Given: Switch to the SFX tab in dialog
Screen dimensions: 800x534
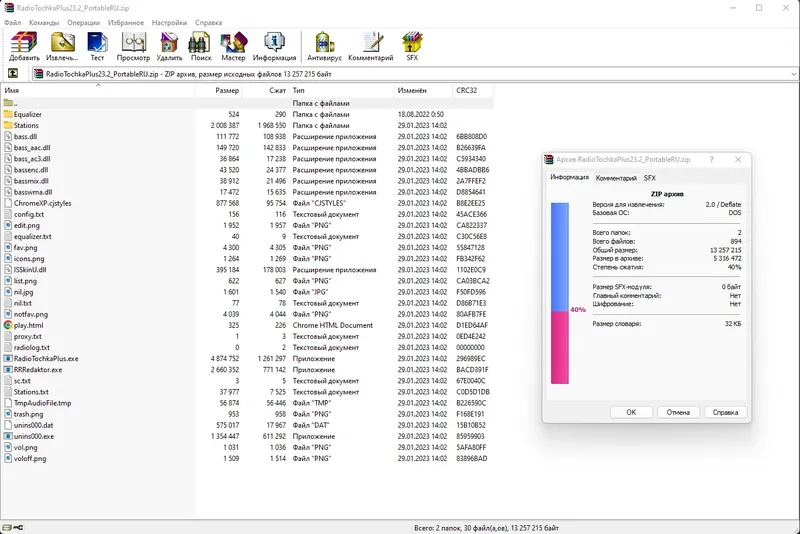Looking at the screenshot, I should (649, 178).
